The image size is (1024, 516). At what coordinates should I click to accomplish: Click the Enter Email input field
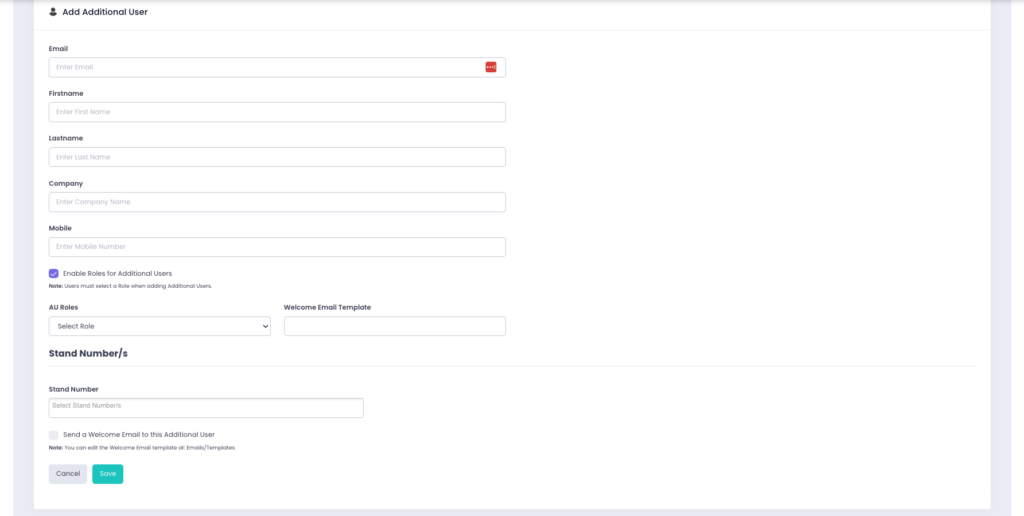265,67
